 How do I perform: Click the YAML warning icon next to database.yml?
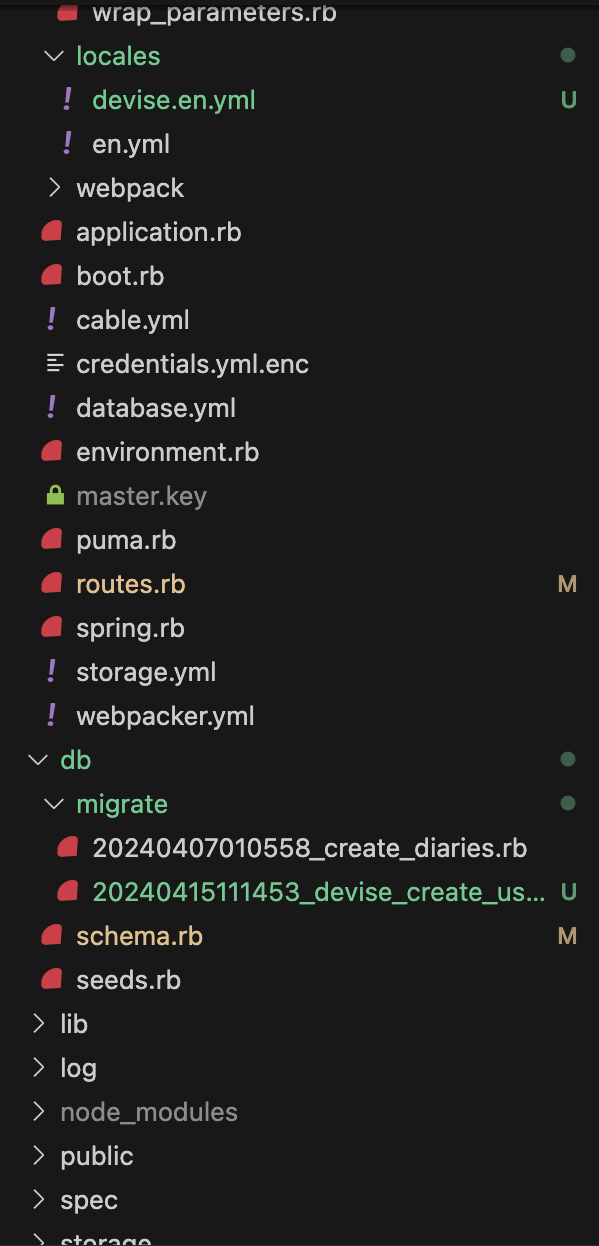click(51, 407)
